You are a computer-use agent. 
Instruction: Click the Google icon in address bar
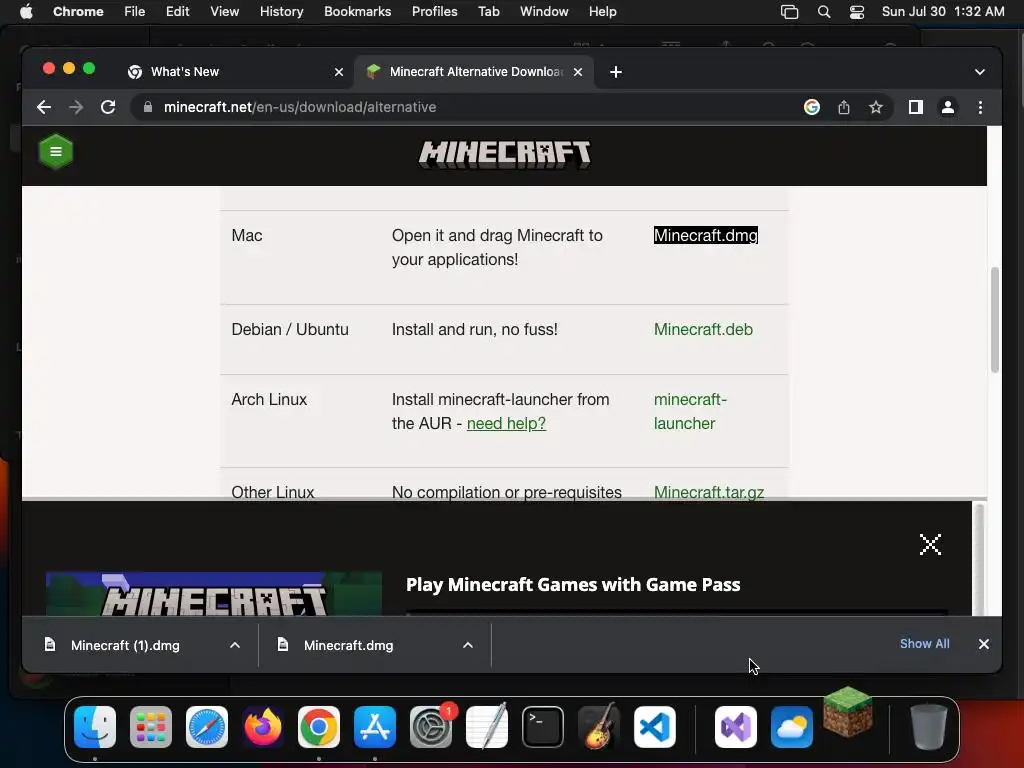click(812, 107)
